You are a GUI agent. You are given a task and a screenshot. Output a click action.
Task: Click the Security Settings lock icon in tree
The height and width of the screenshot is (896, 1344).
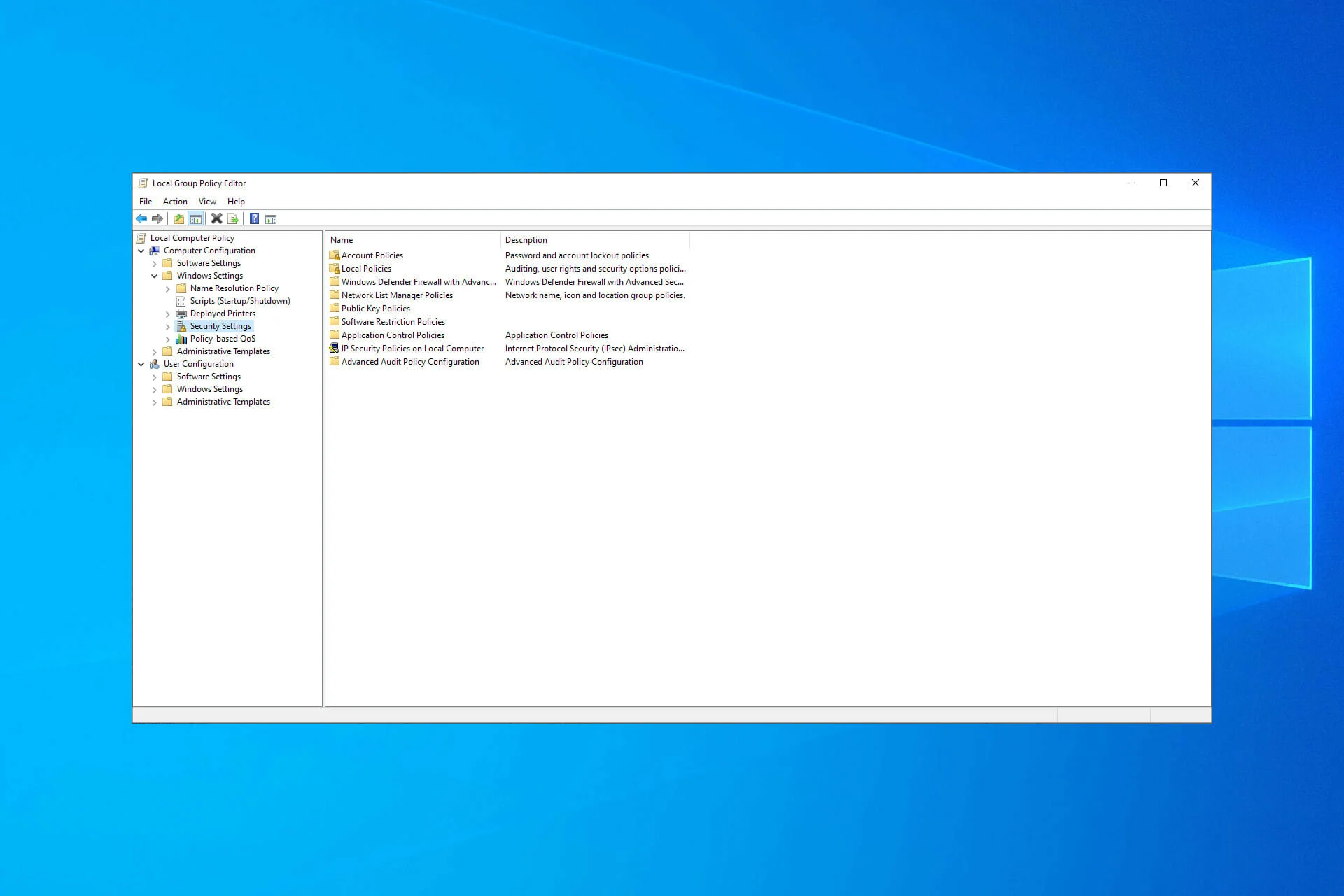coord(181,326)
